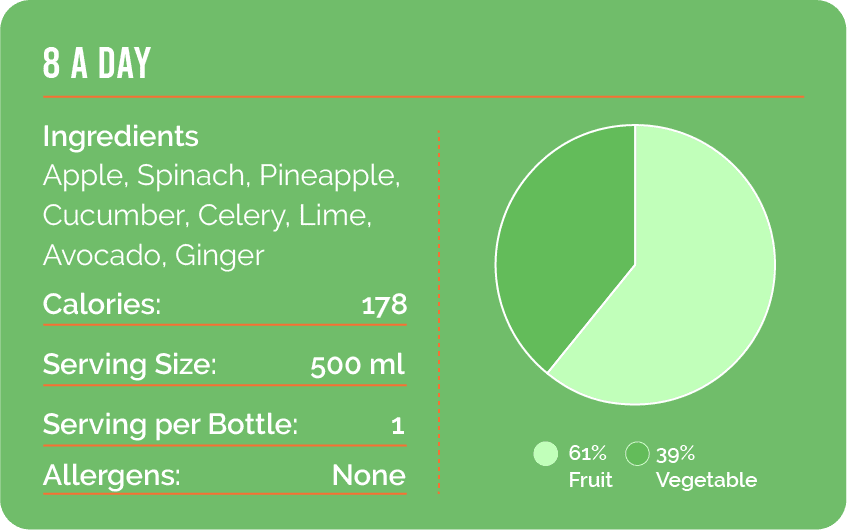Click the Fruit legend label

[x=590, y=480]
